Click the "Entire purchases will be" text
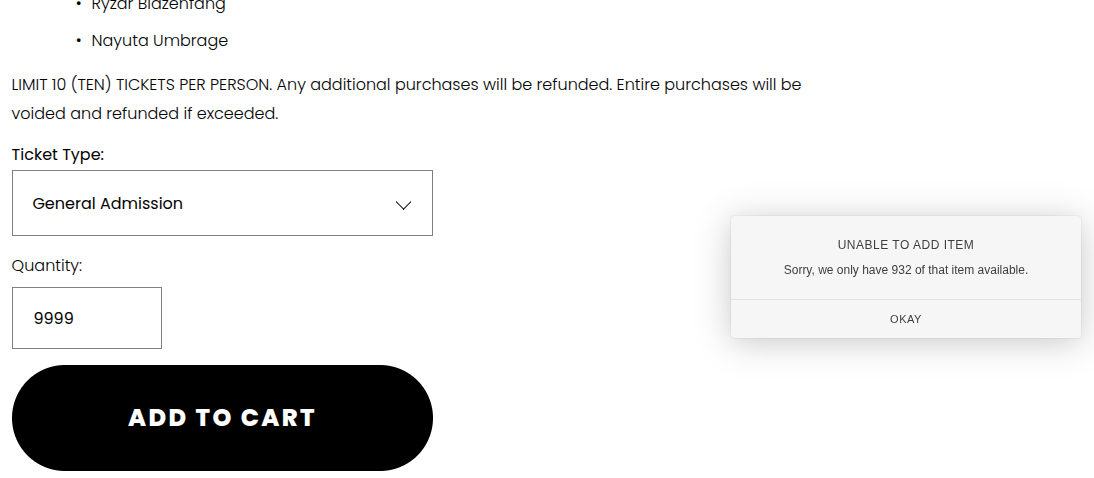 (708, 84)
